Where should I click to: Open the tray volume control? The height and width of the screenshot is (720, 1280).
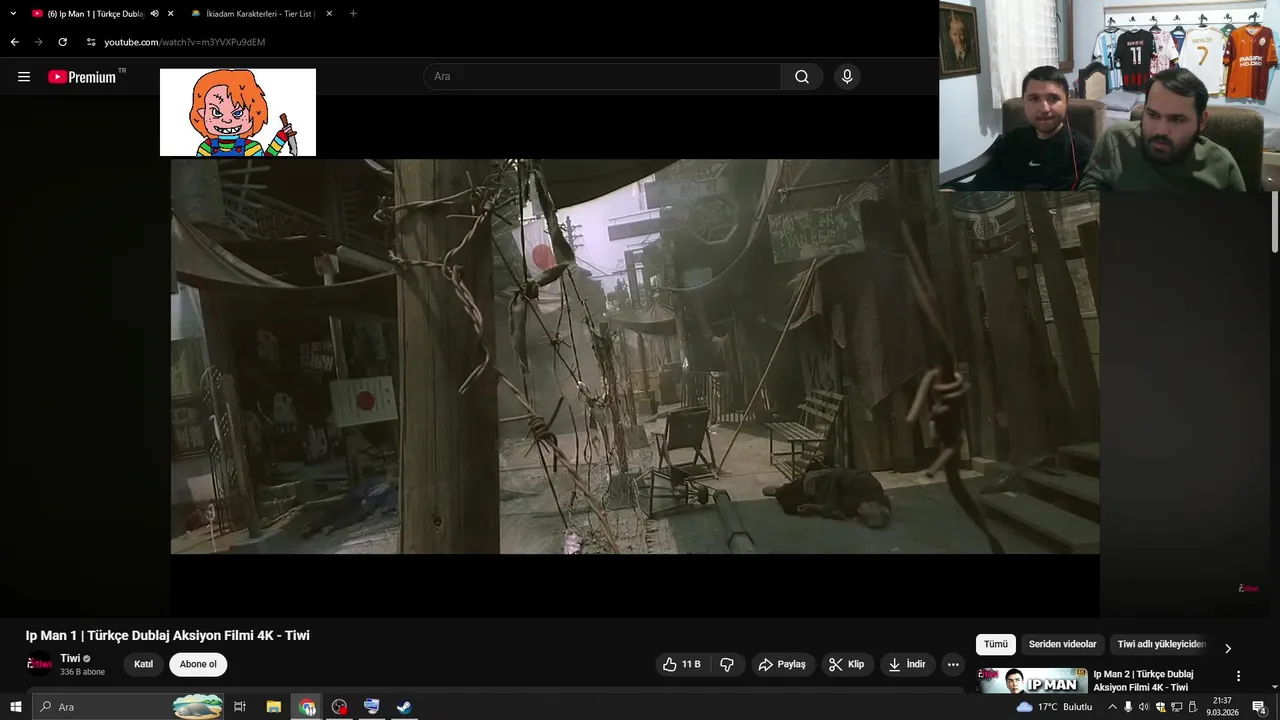coord(1144,707)
